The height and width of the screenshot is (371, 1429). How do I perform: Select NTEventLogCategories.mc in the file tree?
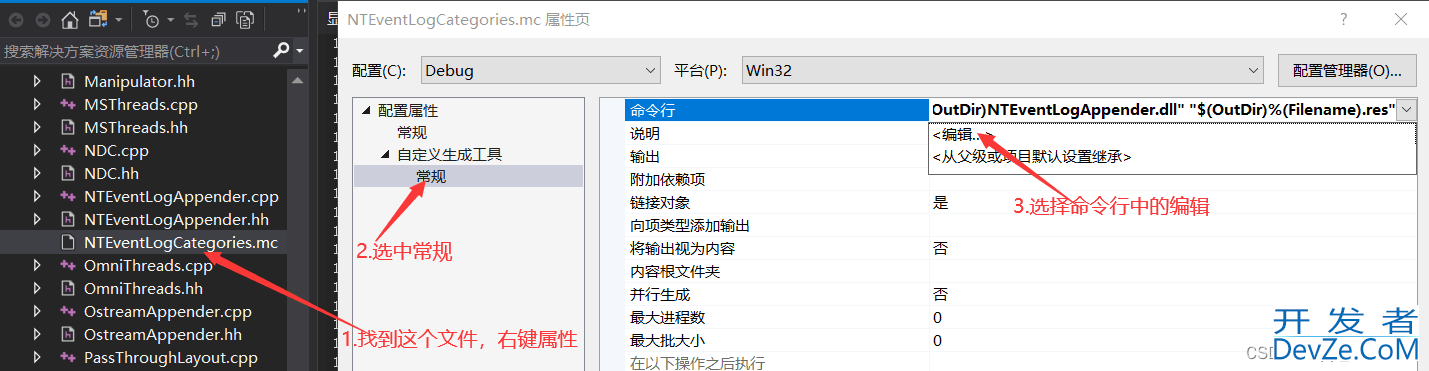coord(181,242)
